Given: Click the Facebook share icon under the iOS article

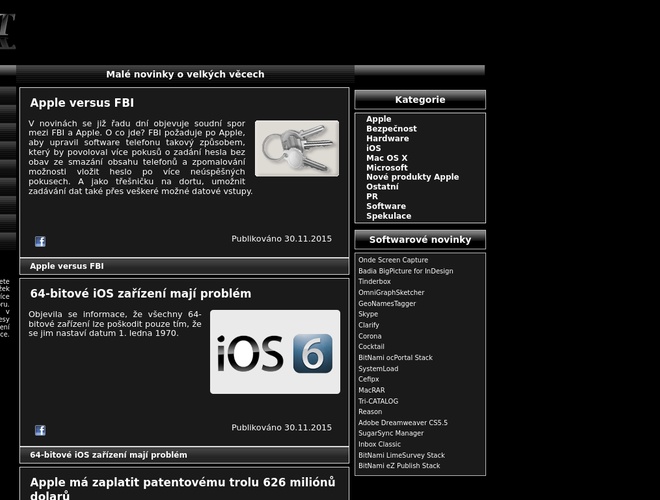Looking at the screenshot, I should pos(40,430).
